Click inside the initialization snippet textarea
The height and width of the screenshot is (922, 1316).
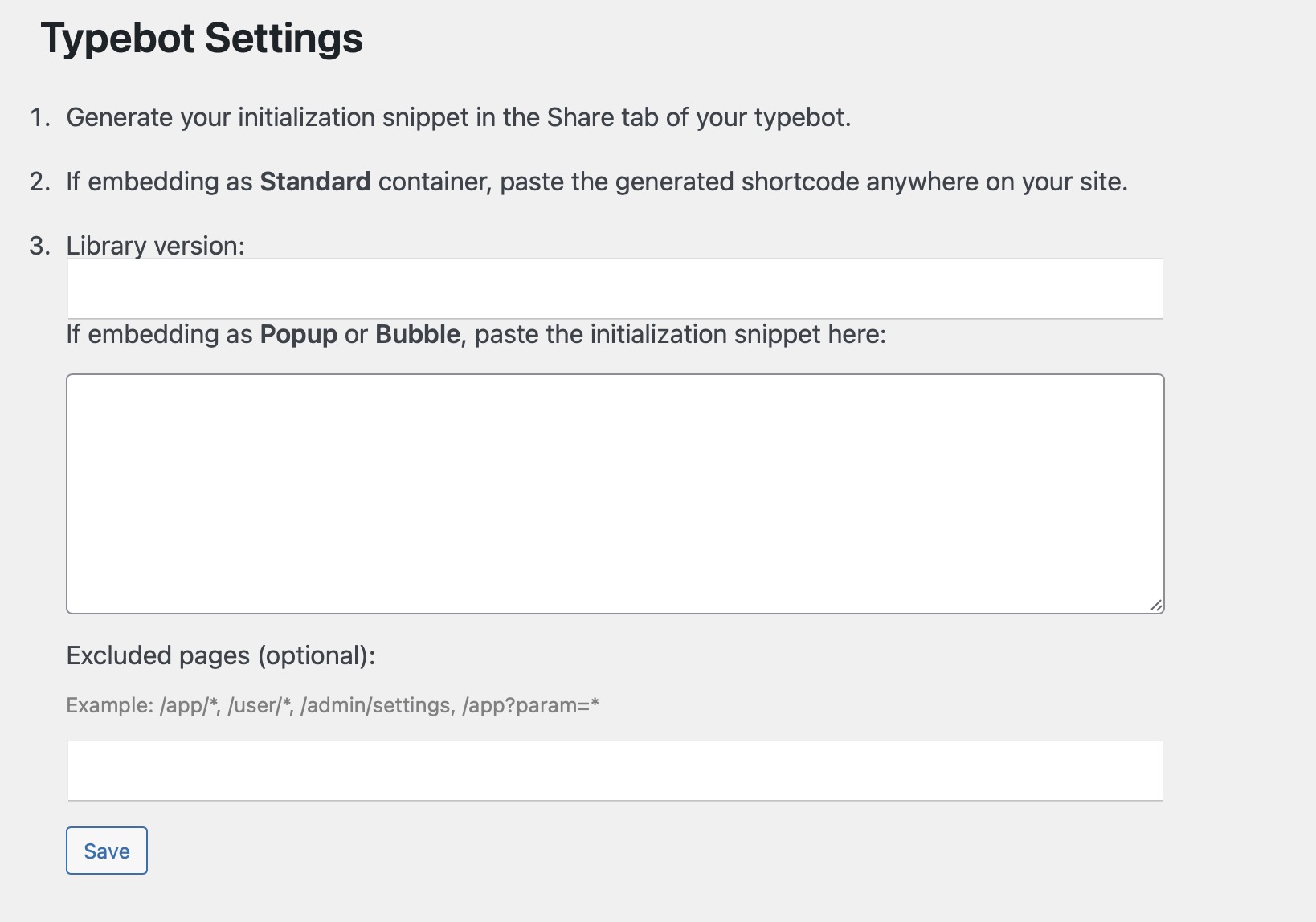pyautogui.click(x=615, y=493)
